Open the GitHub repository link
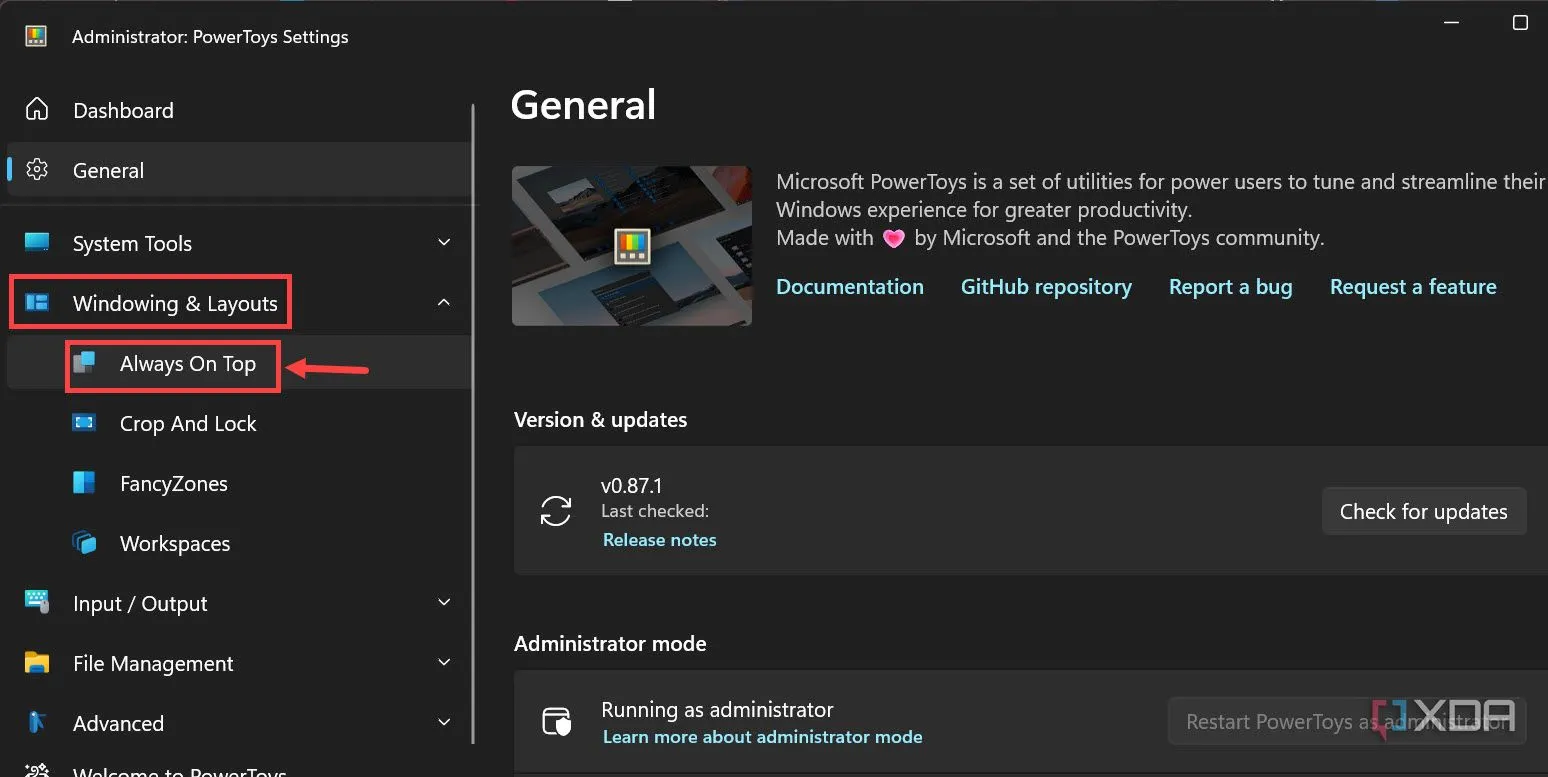The width and height of the screenshot is (1548, 777). (x=1046, y=287)
